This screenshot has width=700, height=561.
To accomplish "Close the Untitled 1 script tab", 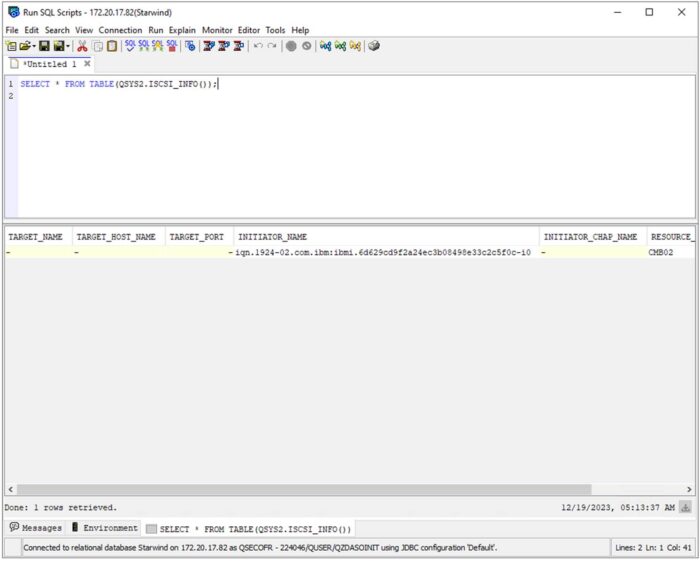I will pyautogui.click(x=87, y=64).
